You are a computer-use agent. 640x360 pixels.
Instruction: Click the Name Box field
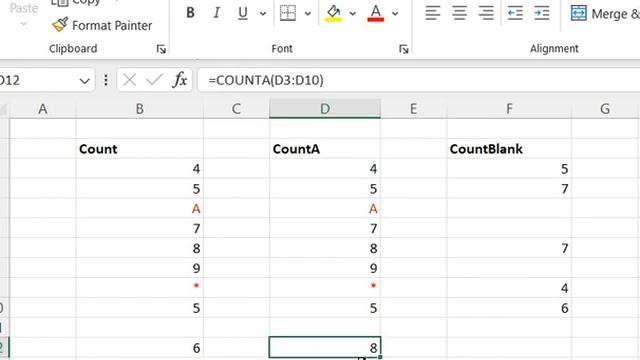38,80
